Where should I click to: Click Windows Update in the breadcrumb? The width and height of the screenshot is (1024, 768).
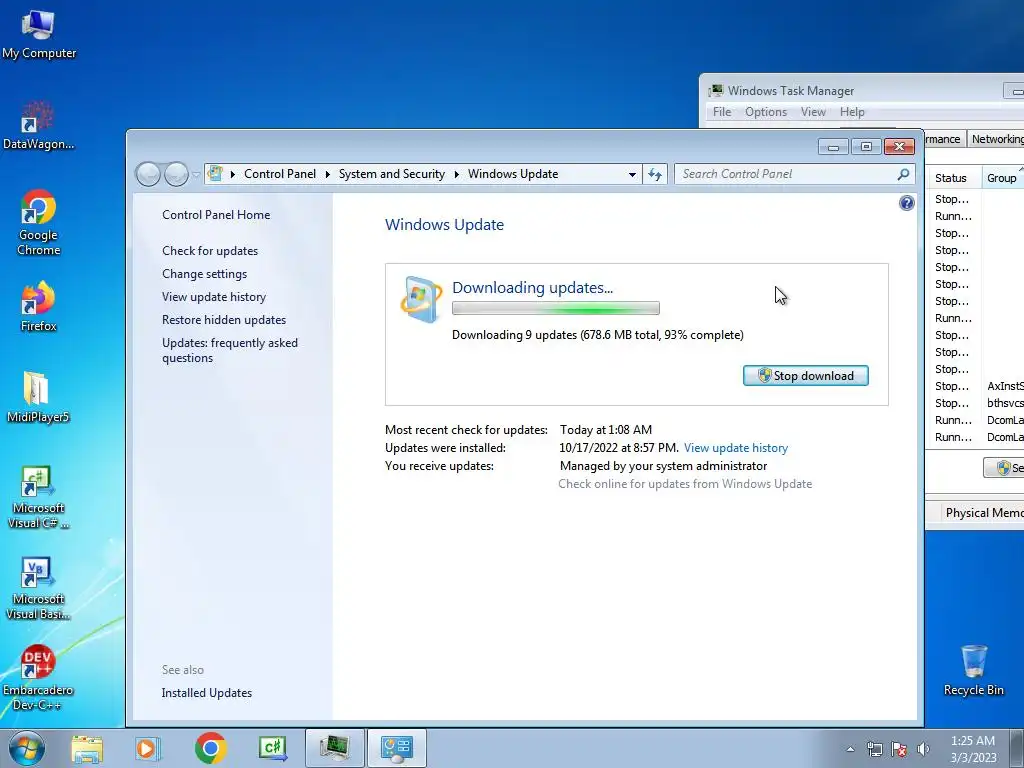coord(513,174)
